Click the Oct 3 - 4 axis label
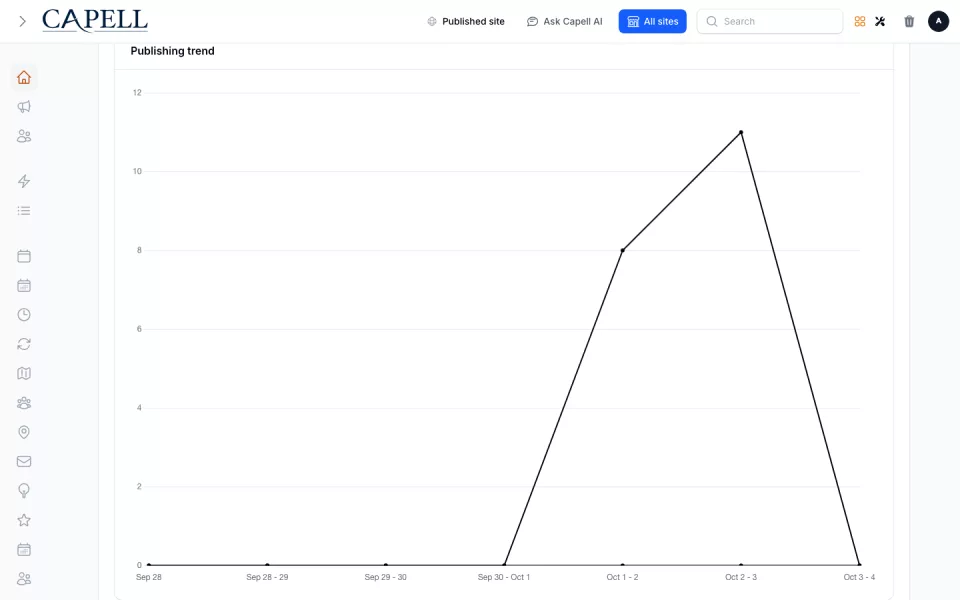The image size is (960, 600). pos(859,577)
